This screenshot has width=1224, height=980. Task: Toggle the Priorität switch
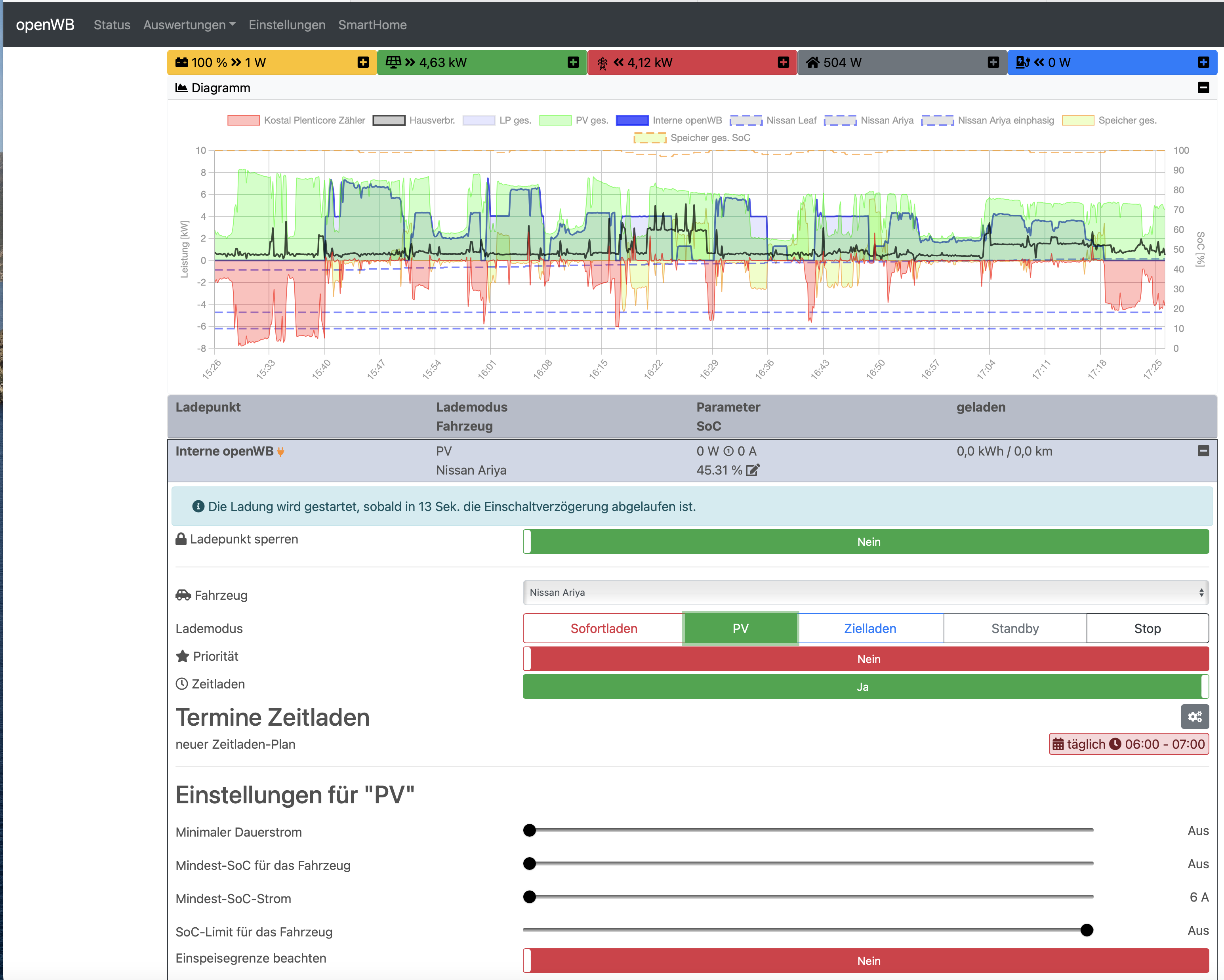click(x=865, y=659)
